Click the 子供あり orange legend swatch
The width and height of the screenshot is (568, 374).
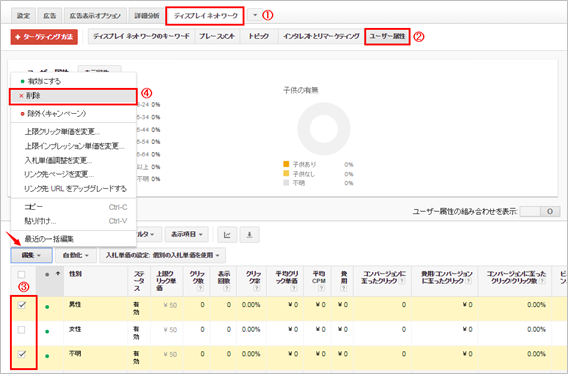click(286, 164)
